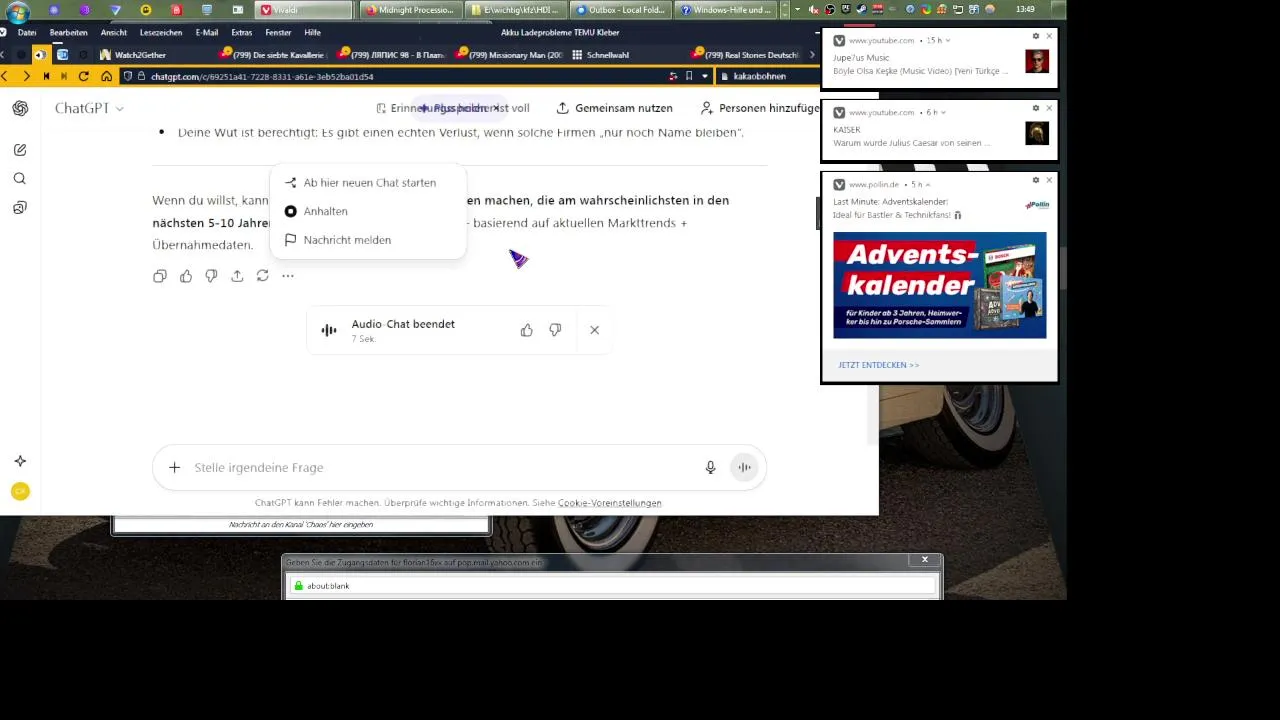Open the Bearbeiten menu
Viewport: 1280px width, 720px height.
[x=69, y=32]
